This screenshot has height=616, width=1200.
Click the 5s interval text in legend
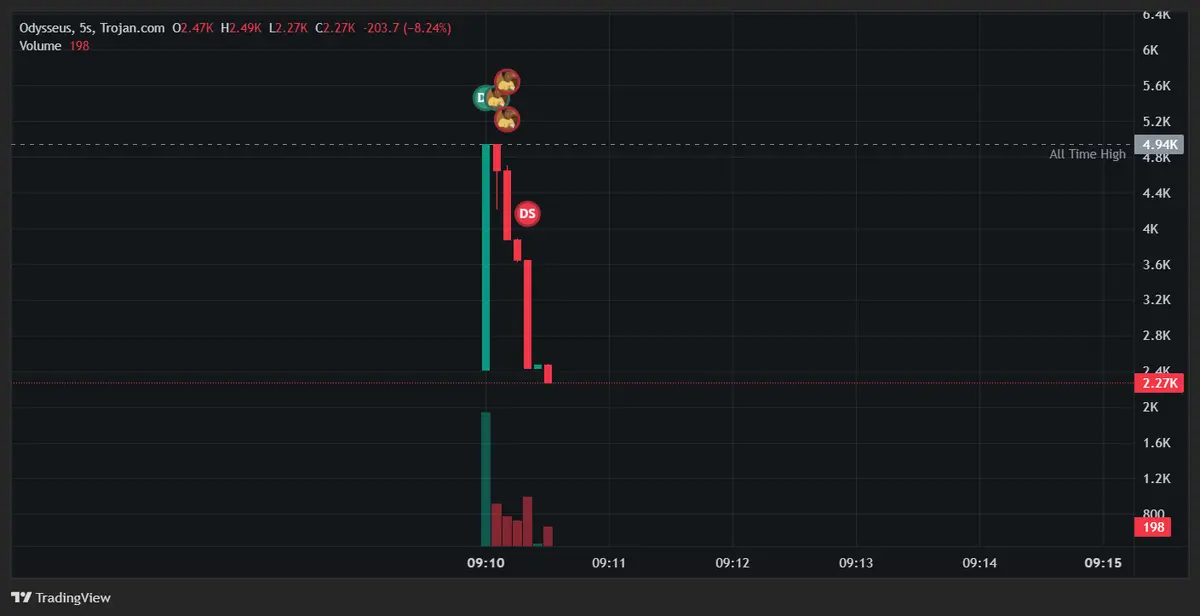coord(85,28)
